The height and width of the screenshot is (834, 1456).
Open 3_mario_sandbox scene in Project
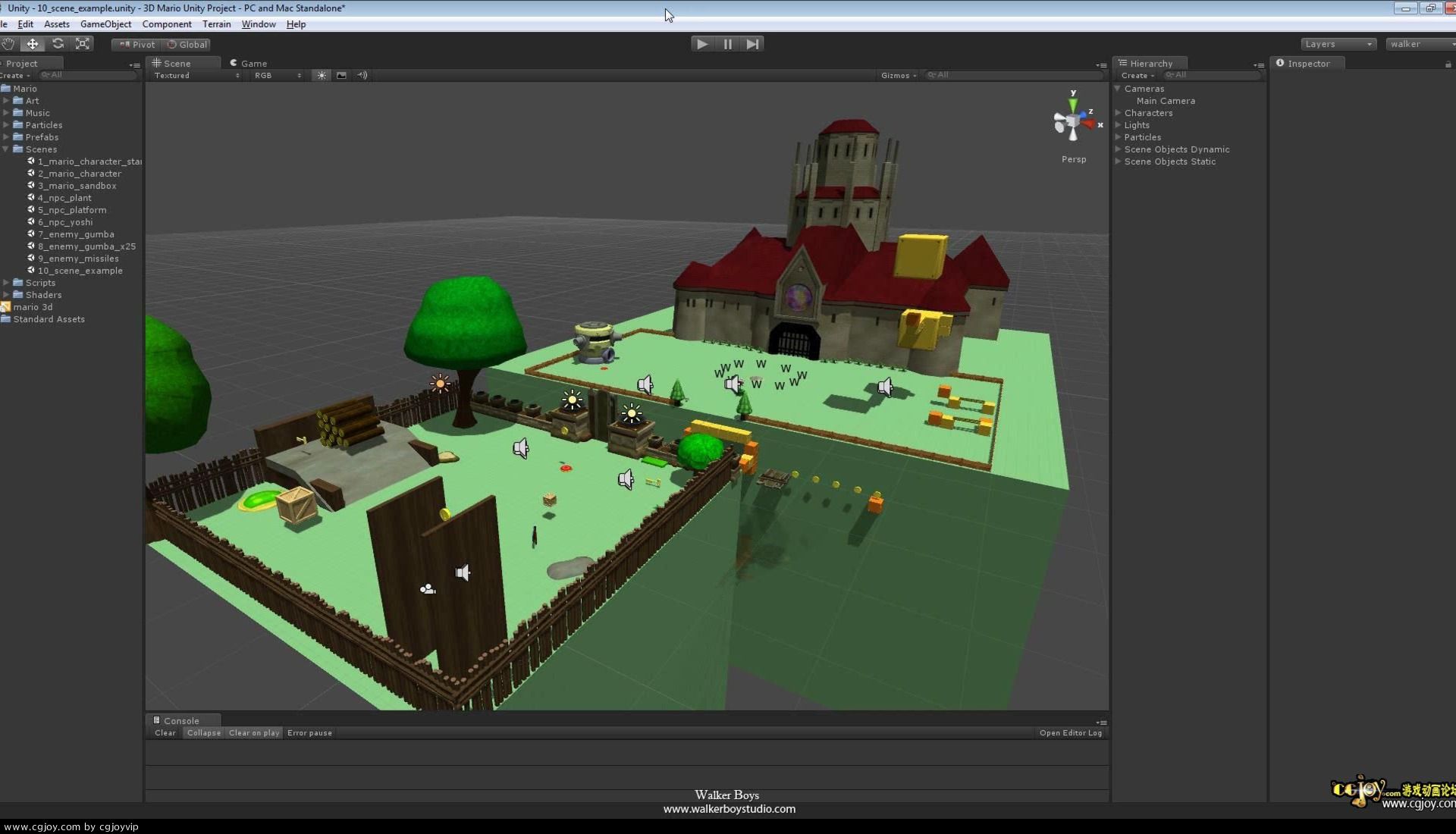tap(77, 186)
